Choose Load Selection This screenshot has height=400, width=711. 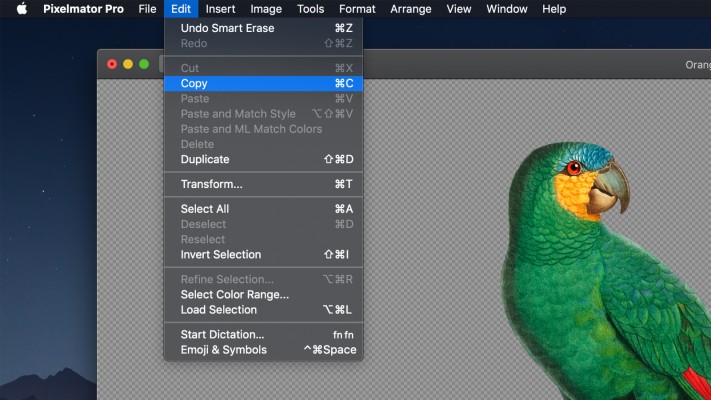coord(218,310)
